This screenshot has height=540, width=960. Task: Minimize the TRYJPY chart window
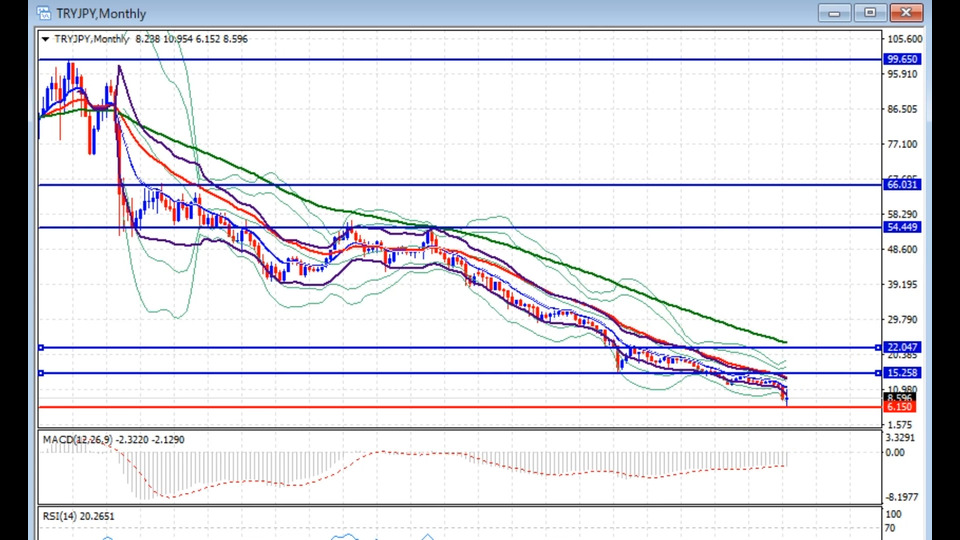pyautogui.click(x=834, y=13)
